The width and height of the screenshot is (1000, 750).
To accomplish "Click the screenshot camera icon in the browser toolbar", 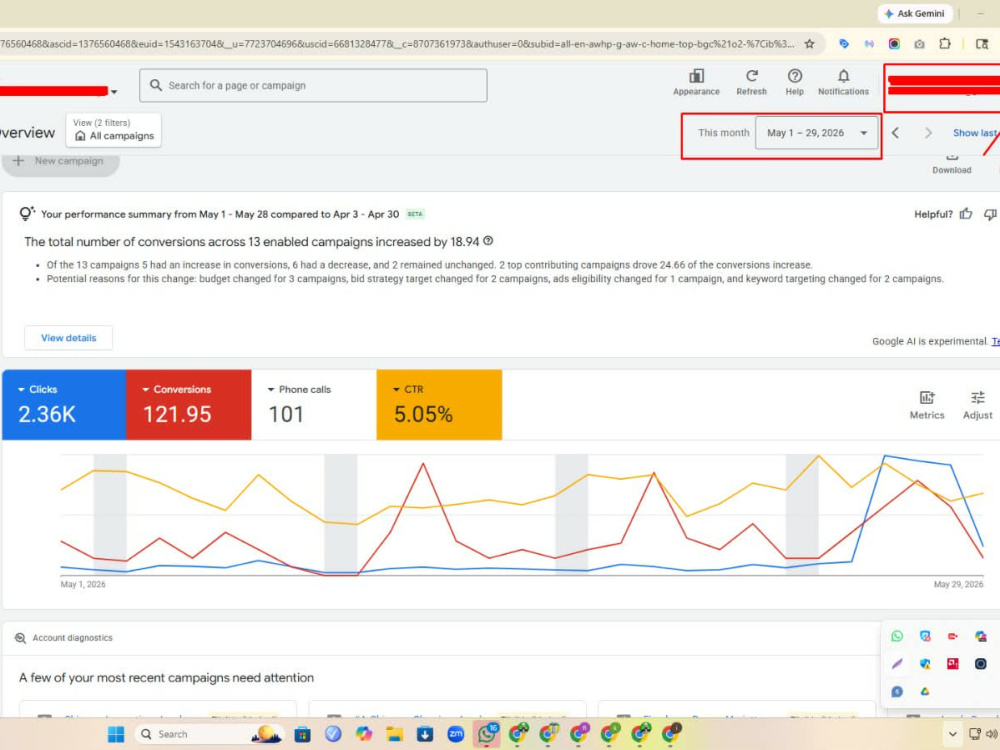I will [x=919, y=44].
